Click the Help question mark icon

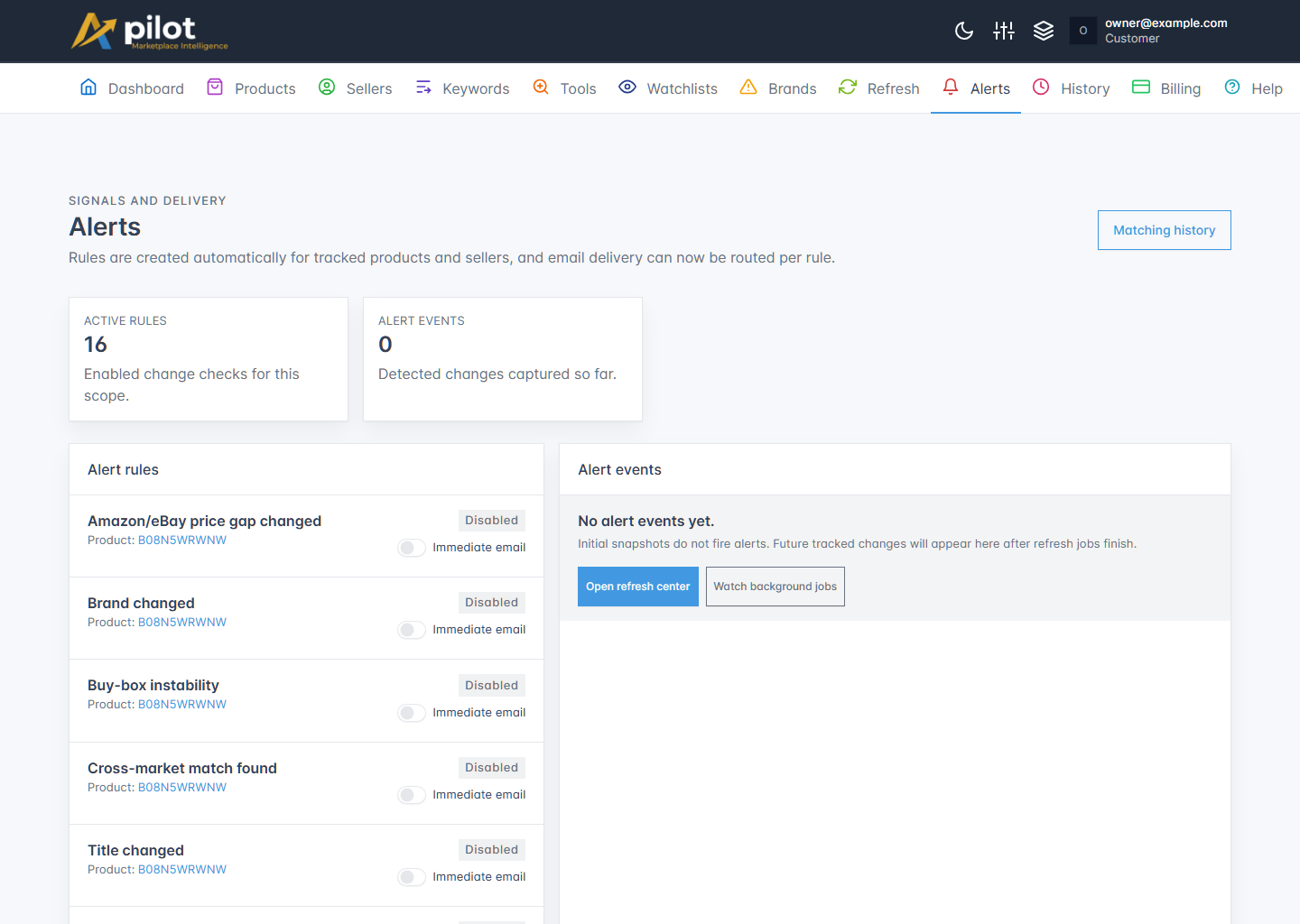pyautogui.click(x=1232, y=88)
